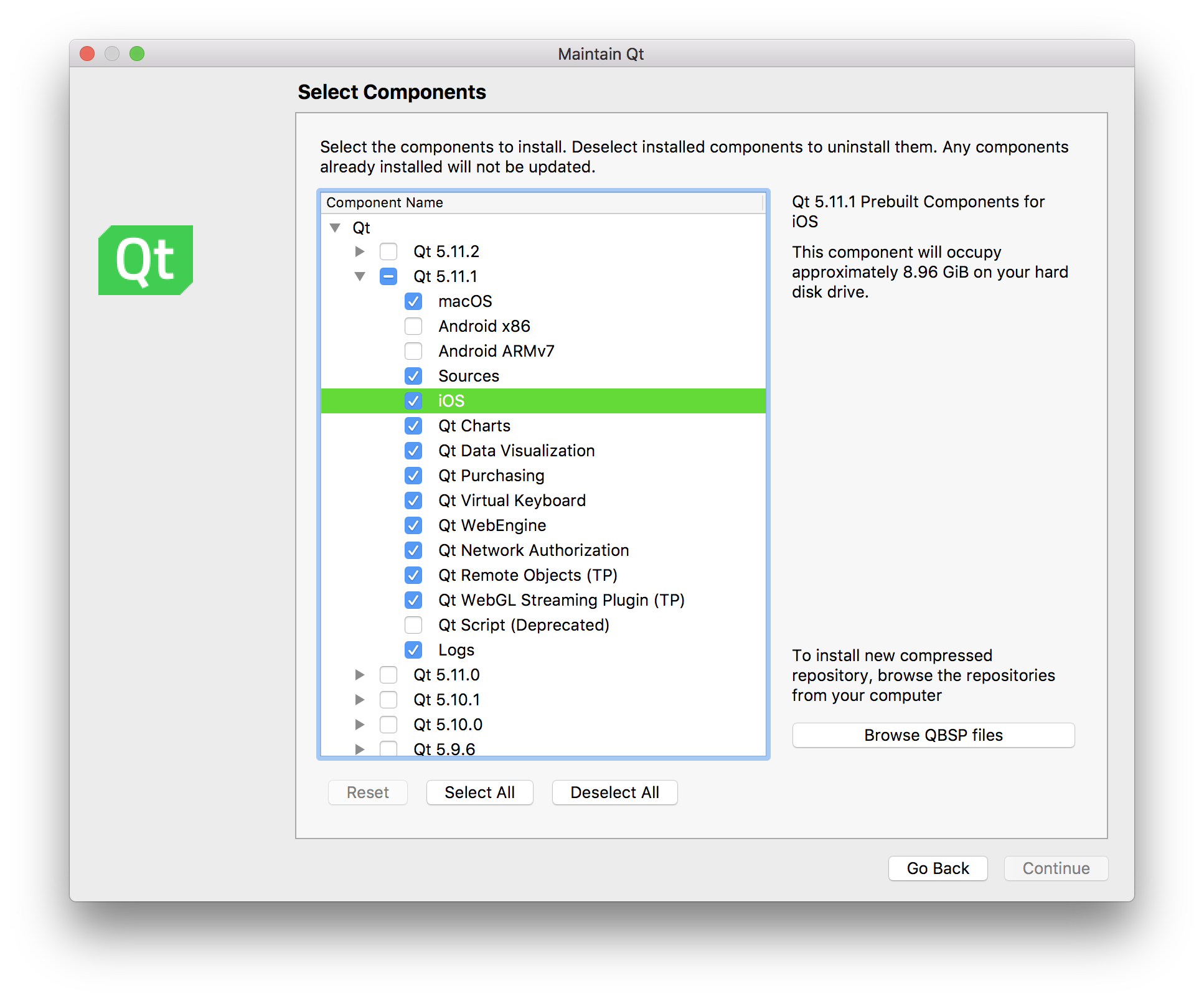The image size is (1204, 1001).
Task: Click the macOS component checkbox icon
Action: coord(413,302)
